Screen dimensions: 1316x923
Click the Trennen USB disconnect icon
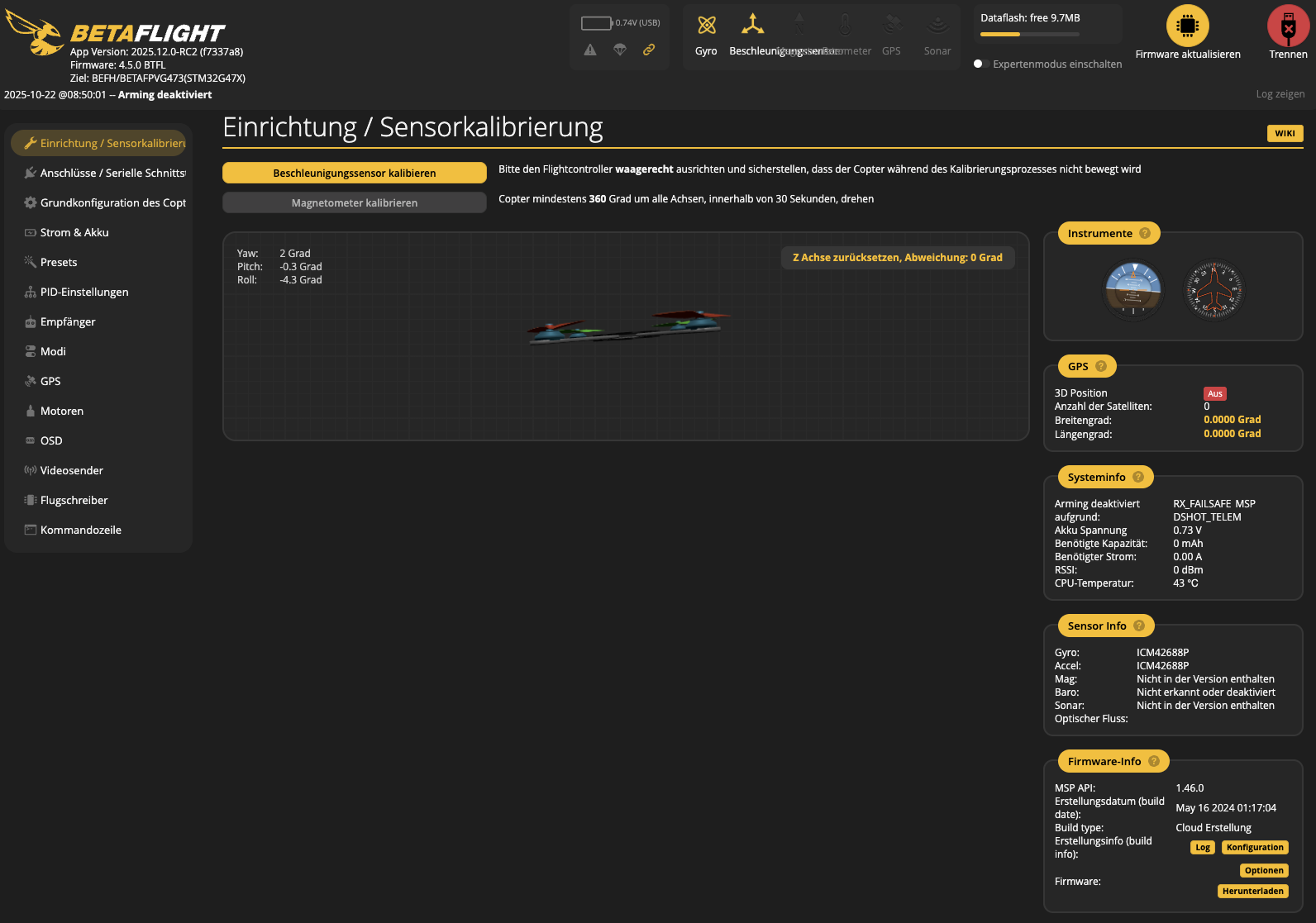(1288, 26)
